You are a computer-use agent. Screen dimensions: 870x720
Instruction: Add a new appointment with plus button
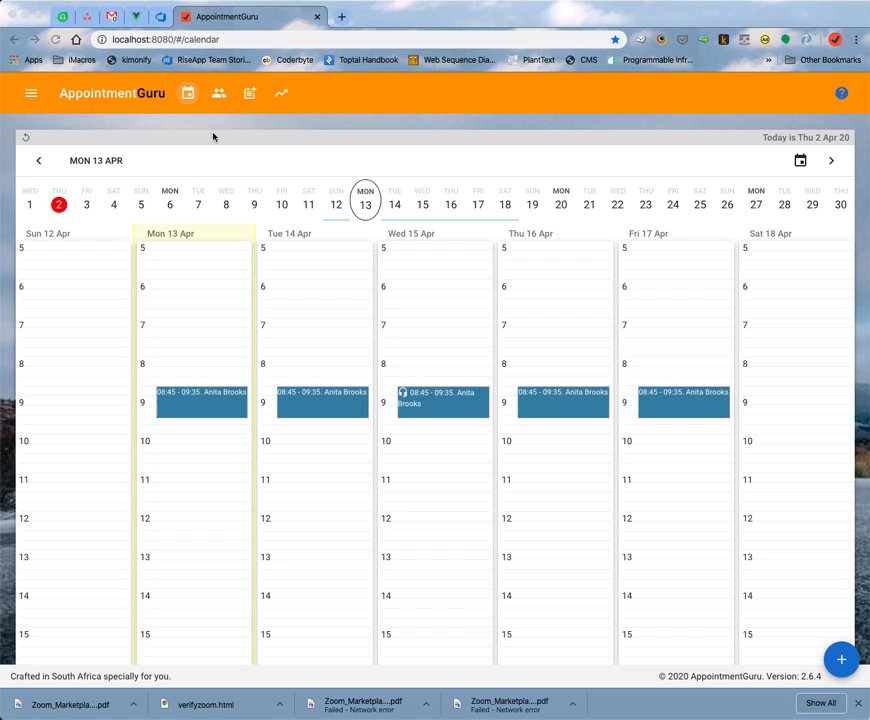(841, 660)
